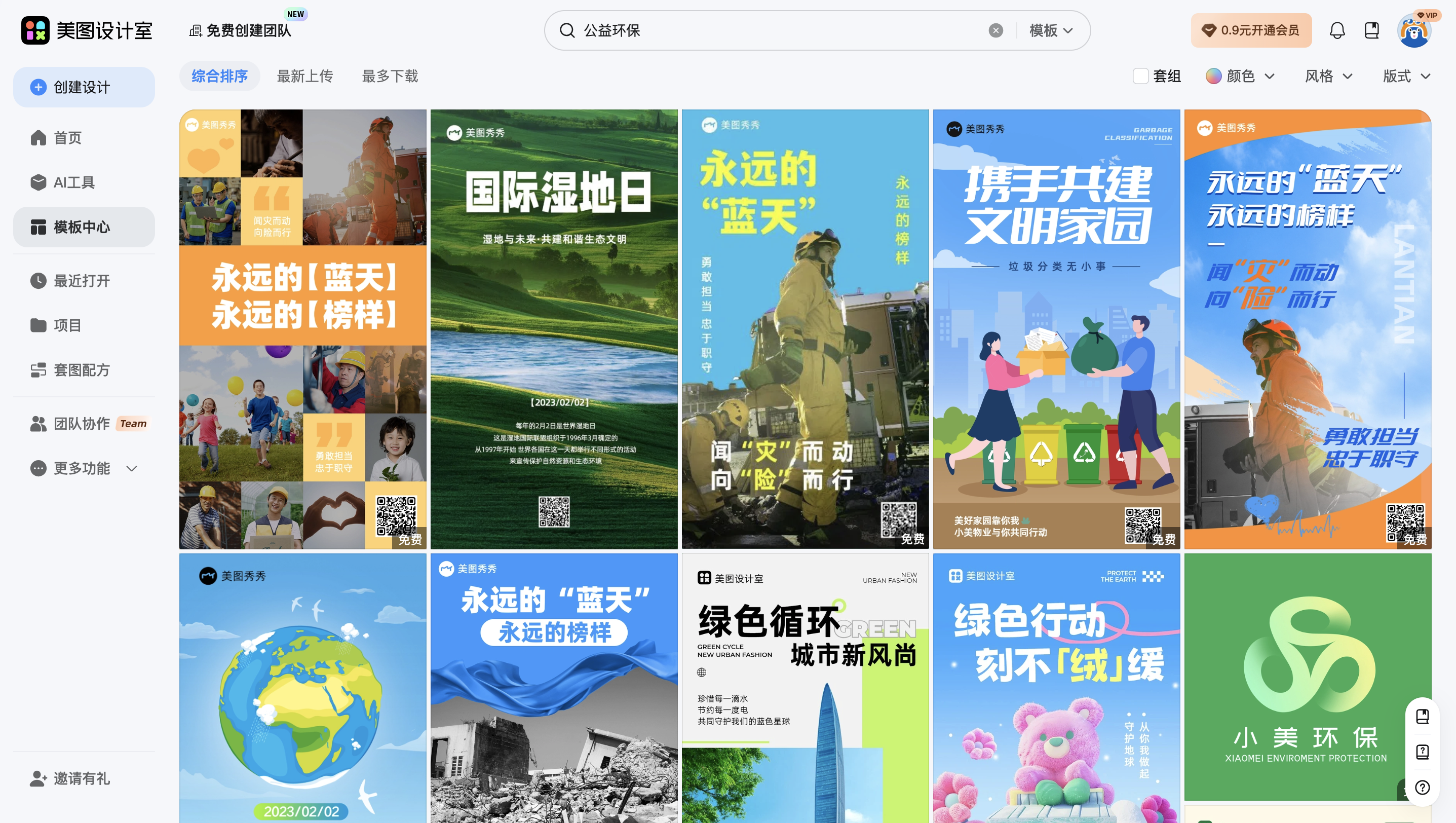
Task: Click the 免费创建团队 link
Action: click(x=249, y=30)
